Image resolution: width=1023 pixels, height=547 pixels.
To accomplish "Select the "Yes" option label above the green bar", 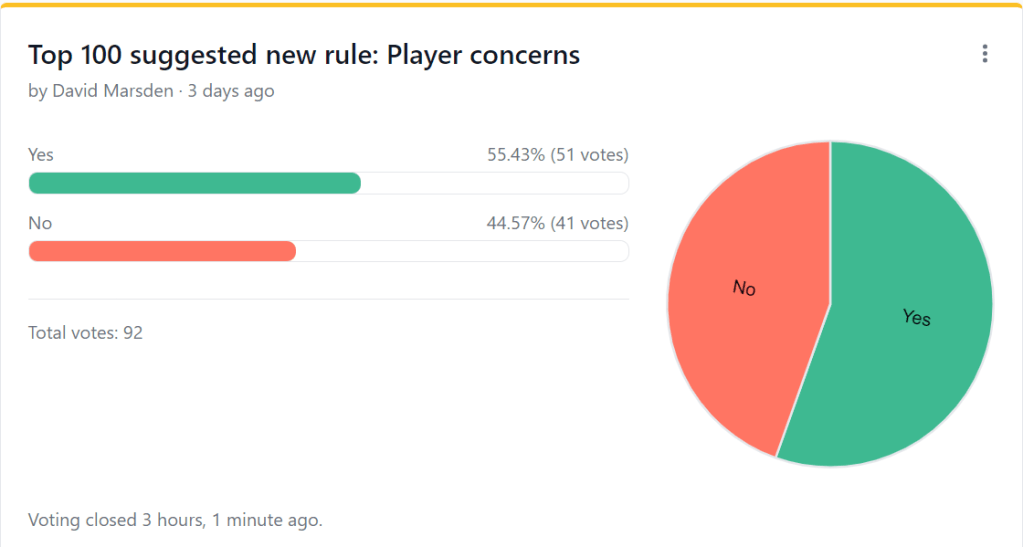I will pos(41,155).
